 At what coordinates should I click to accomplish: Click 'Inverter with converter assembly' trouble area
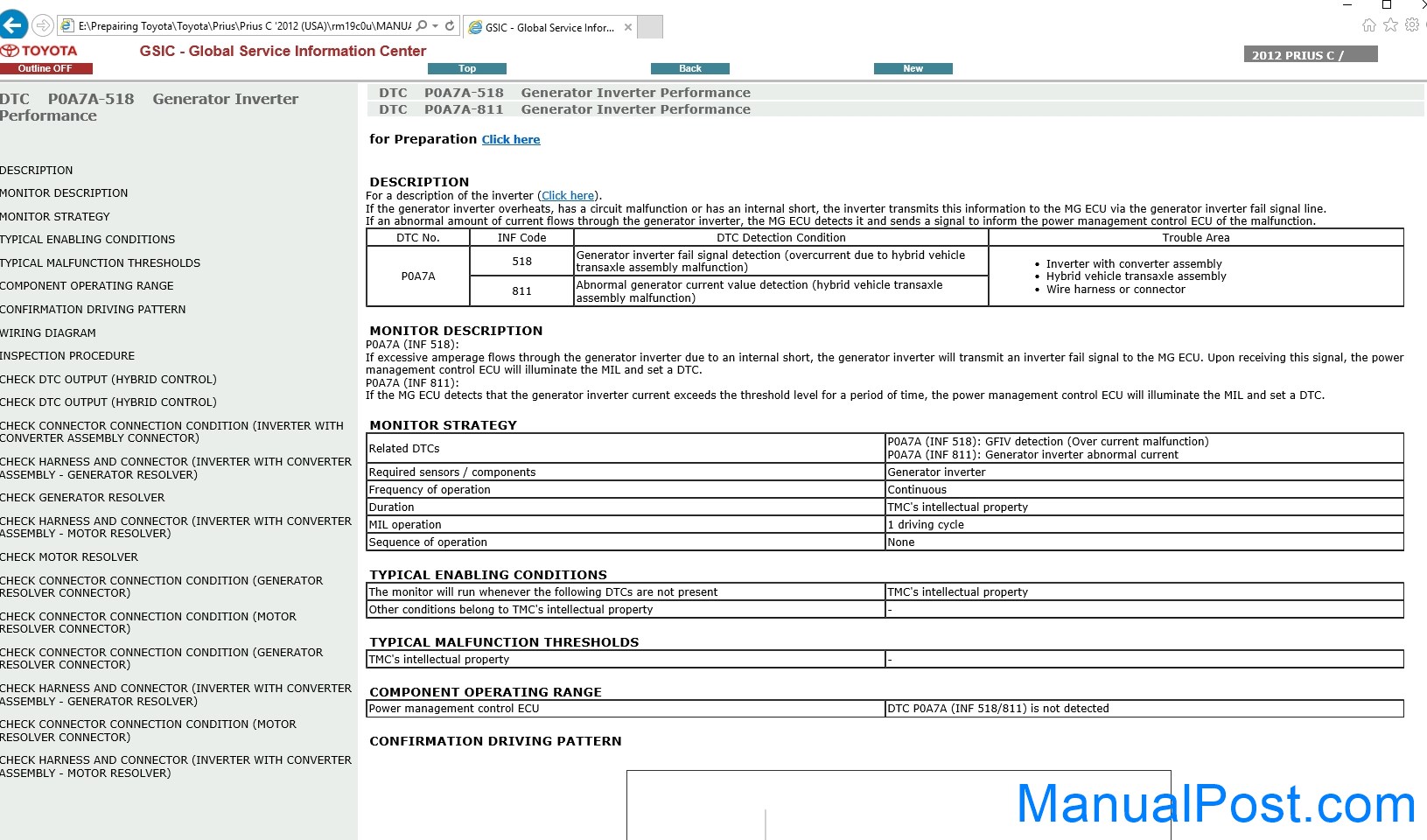[x=1134, y=264]
